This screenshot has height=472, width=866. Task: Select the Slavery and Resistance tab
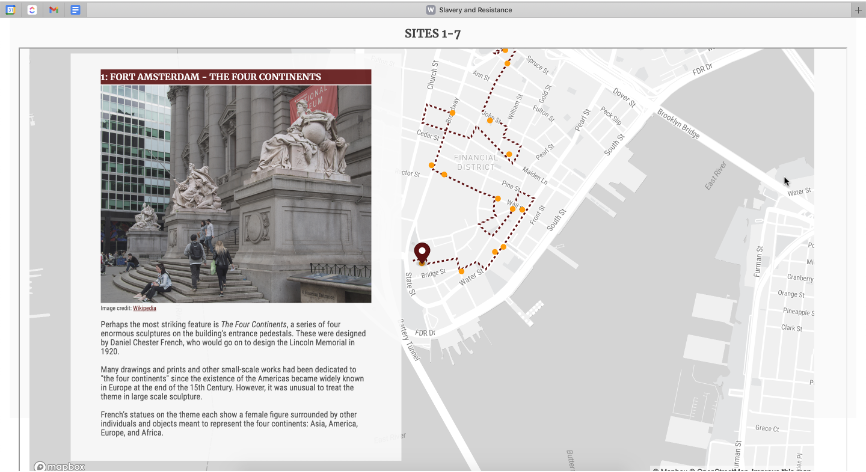click(469, 10)
